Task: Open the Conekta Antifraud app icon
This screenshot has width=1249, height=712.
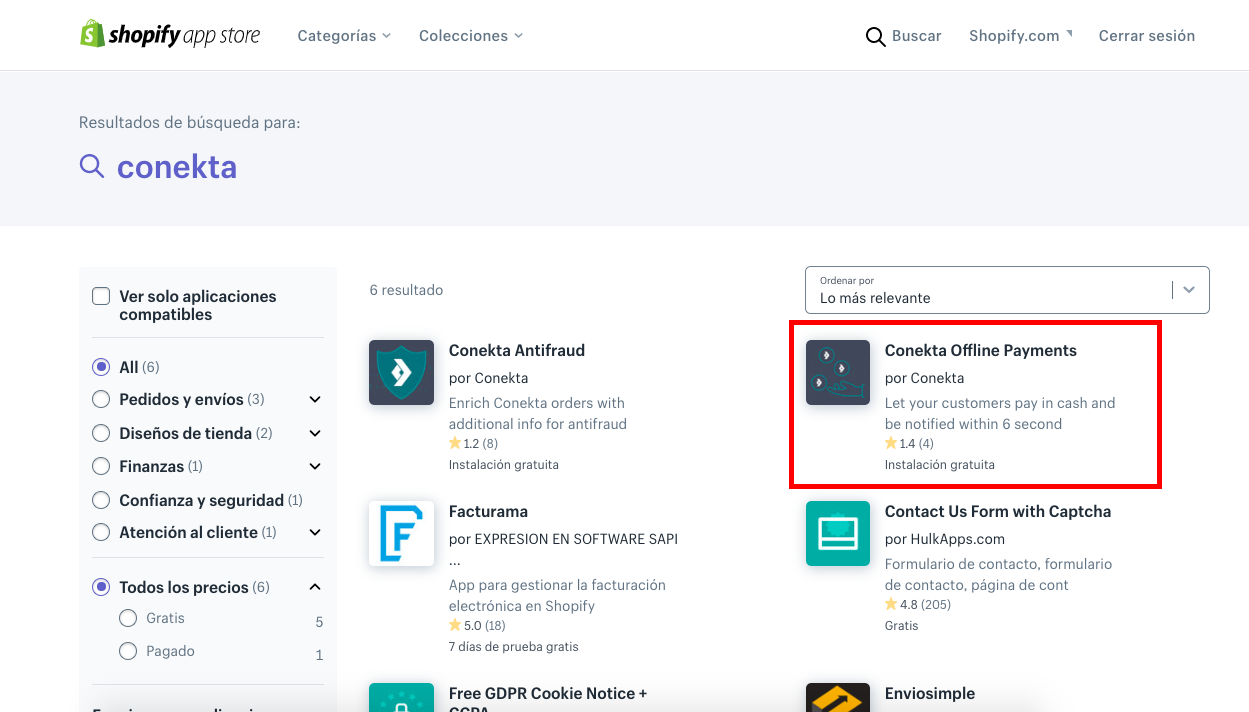Action: (401, 372)
